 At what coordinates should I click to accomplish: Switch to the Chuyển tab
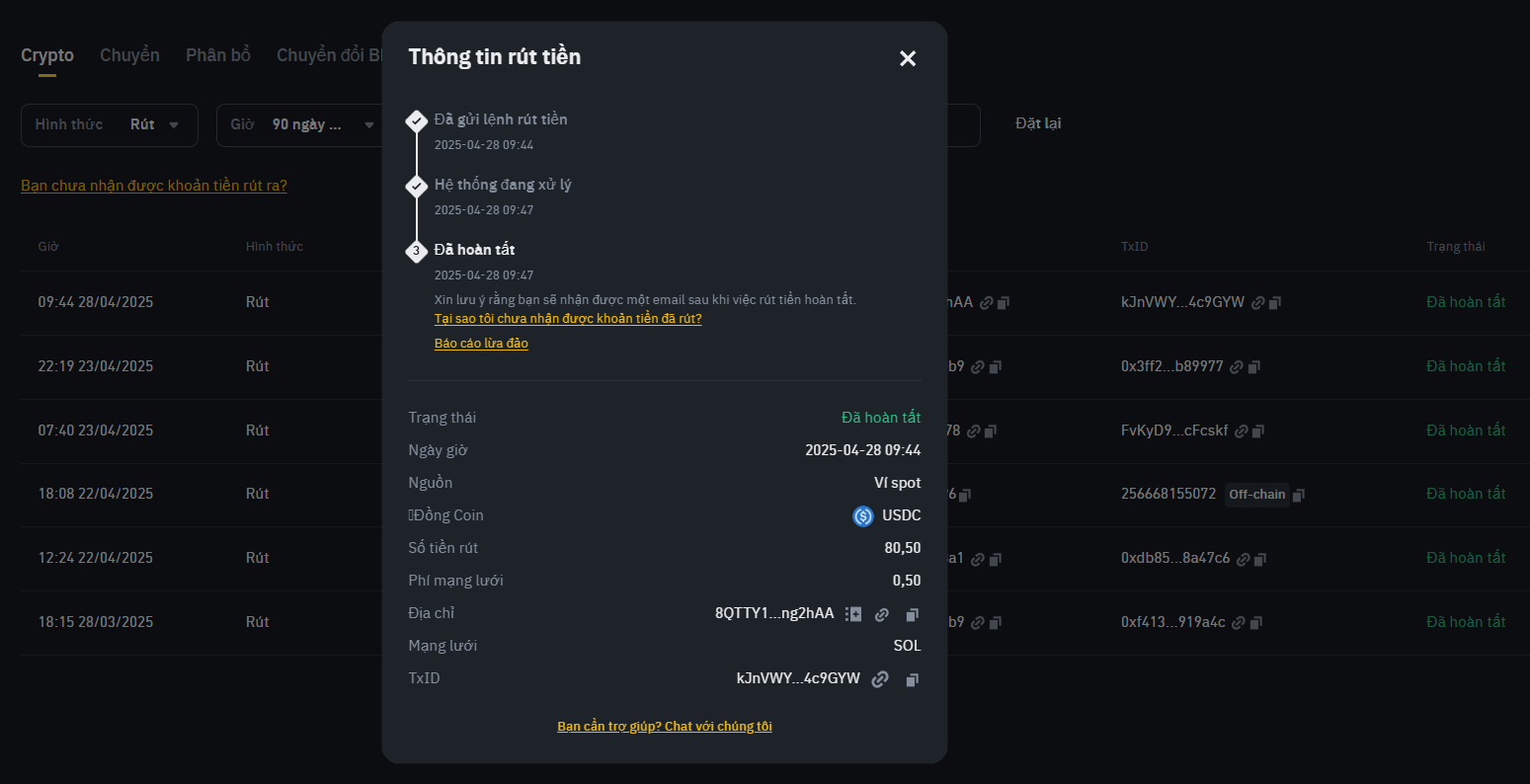129,55
